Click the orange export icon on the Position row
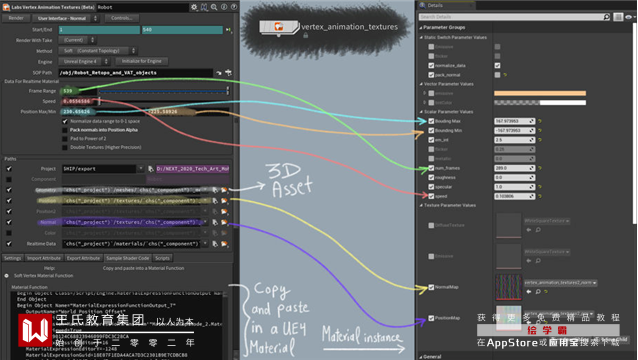Viewport: 638px width, 360px height. (x=224, y=201)
